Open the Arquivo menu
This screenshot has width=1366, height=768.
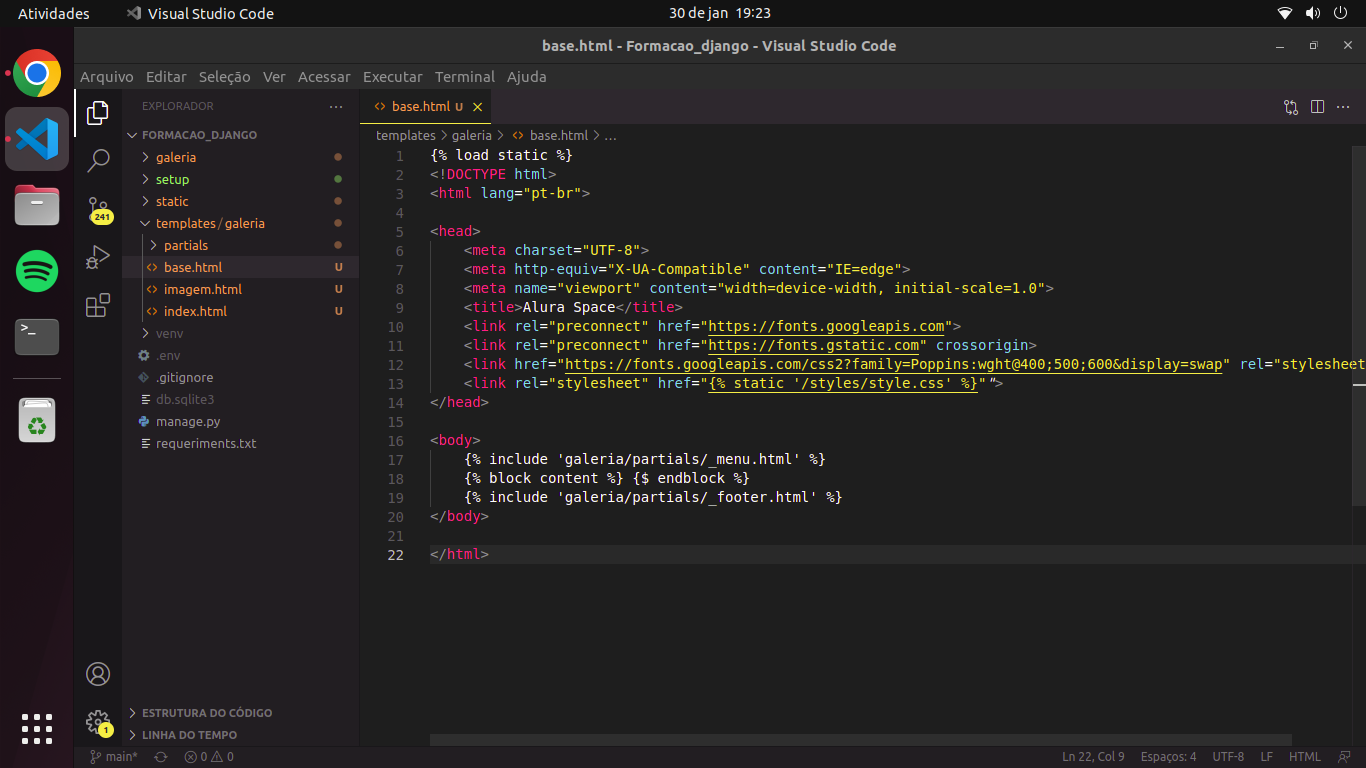pyautogui.click(x=107, y=77)
